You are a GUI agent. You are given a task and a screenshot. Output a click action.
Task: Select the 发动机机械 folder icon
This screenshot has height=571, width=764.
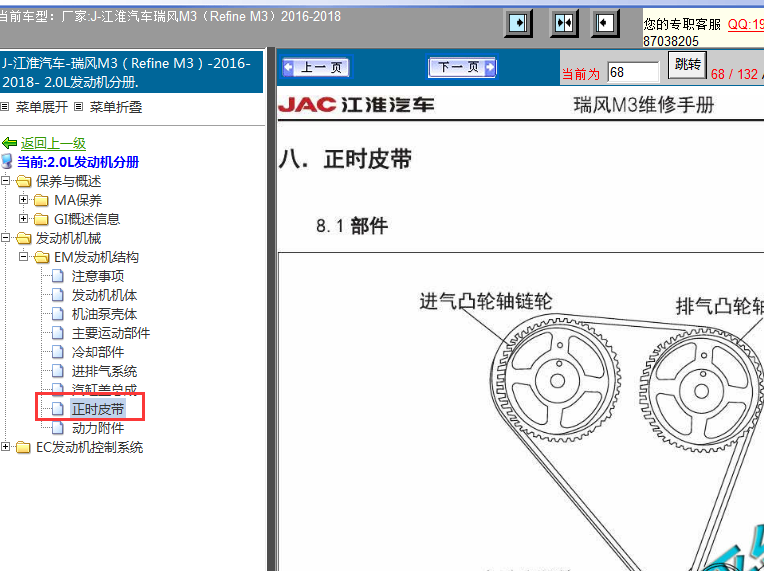click(23, 239)
